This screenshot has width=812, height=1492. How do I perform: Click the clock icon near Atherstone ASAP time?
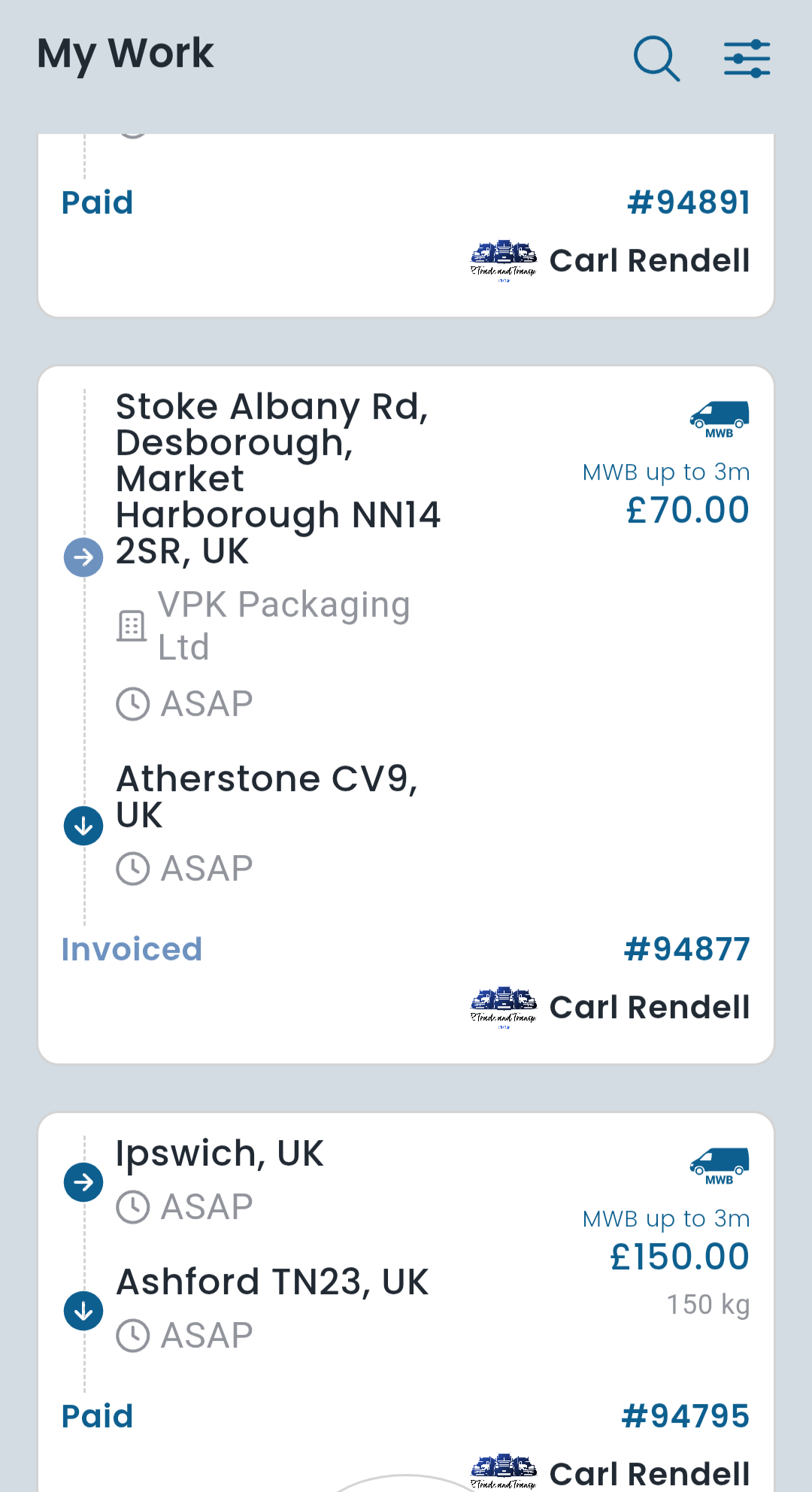pyautogui.click(x=133, y=867)
